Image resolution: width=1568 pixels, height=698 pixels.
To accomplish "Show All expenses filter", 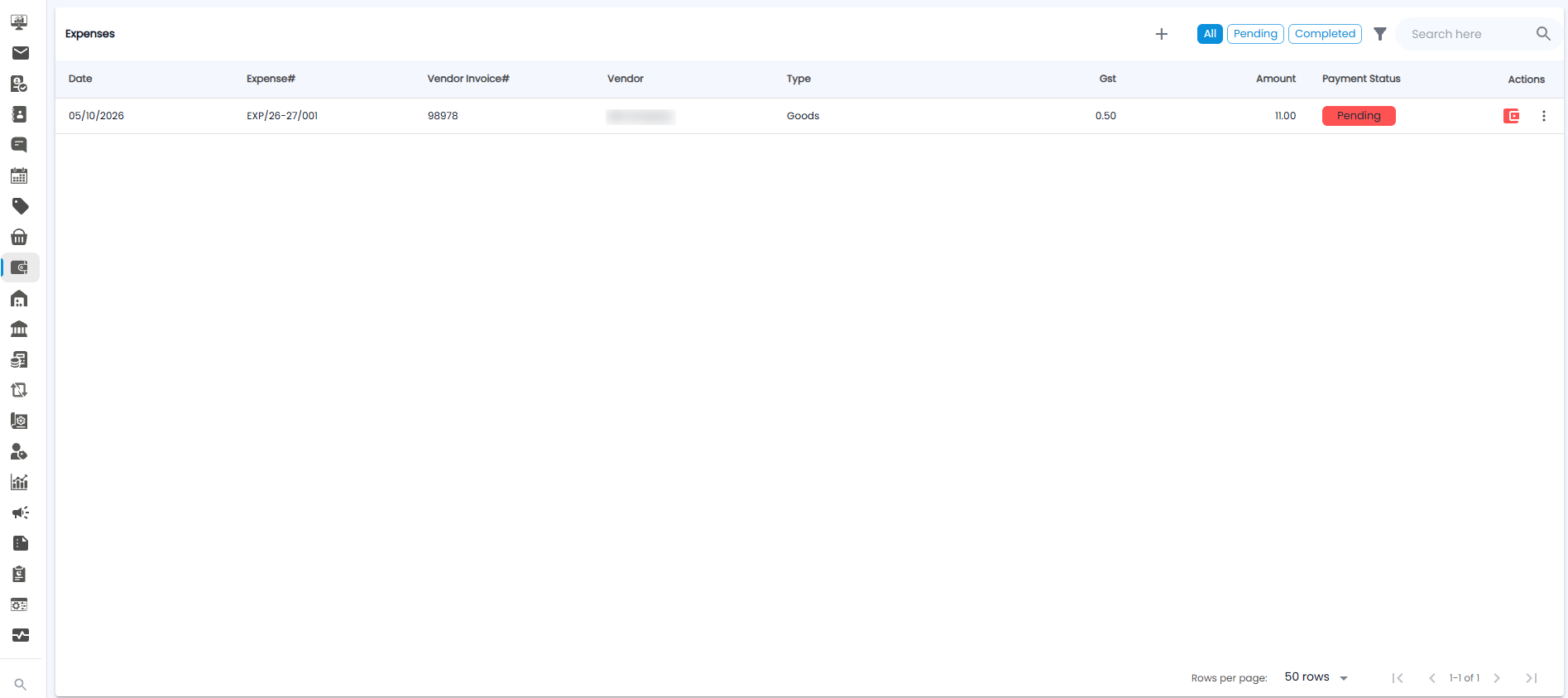I will pyautogui.click(x=1210, y=34).
